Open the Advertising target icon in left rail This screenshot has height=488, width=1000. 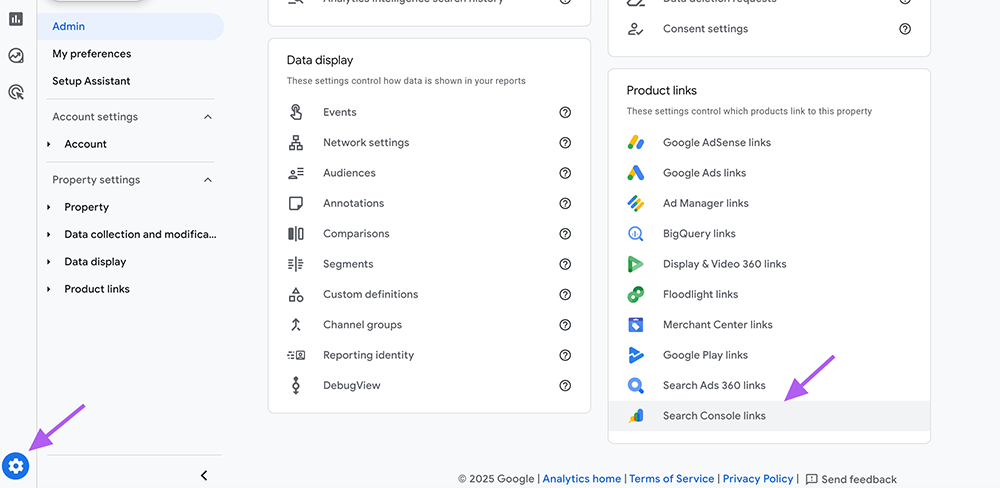pos(16,92)
